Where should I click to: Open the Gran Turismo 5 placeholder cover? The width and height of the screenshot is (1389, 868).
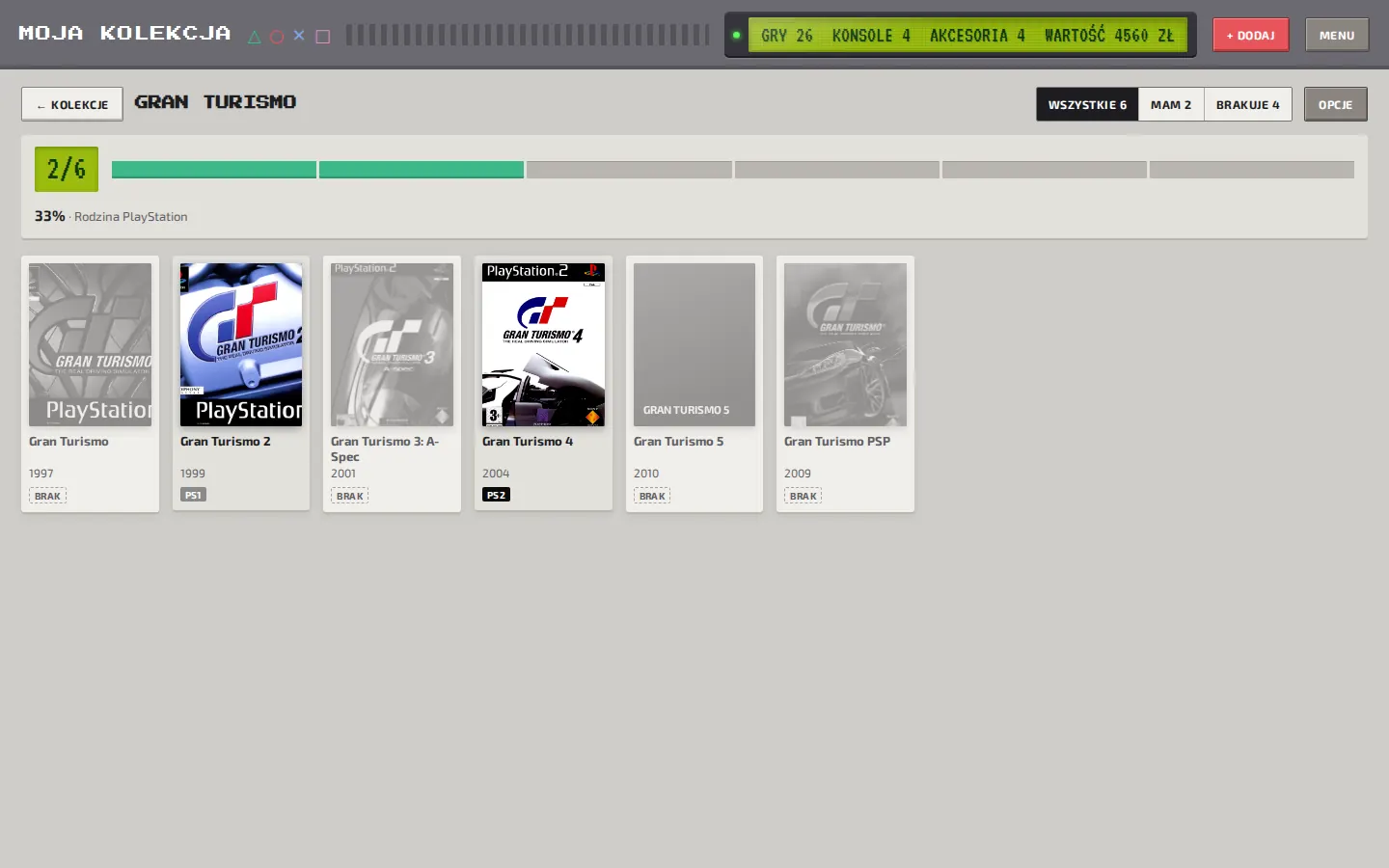click(x=694, y=344)
